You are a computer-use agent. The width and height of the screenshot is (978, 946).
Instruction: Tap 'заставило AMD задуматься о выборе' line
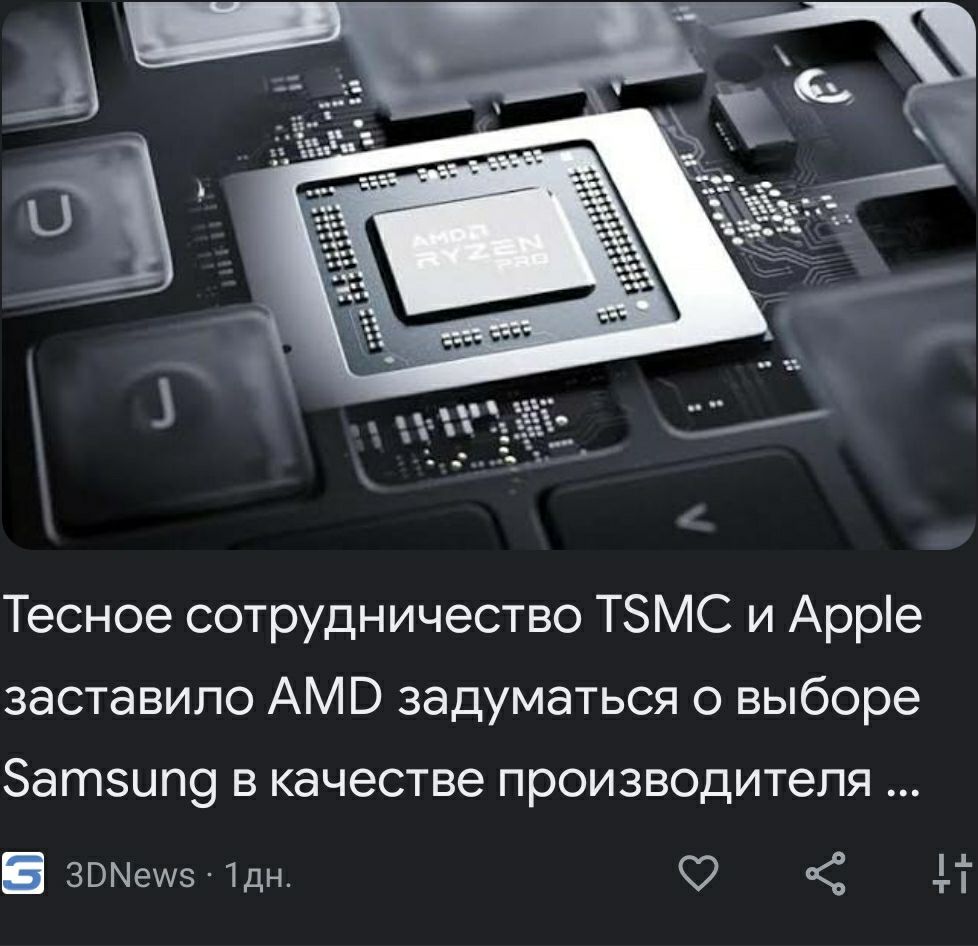(x=462, y=697)
